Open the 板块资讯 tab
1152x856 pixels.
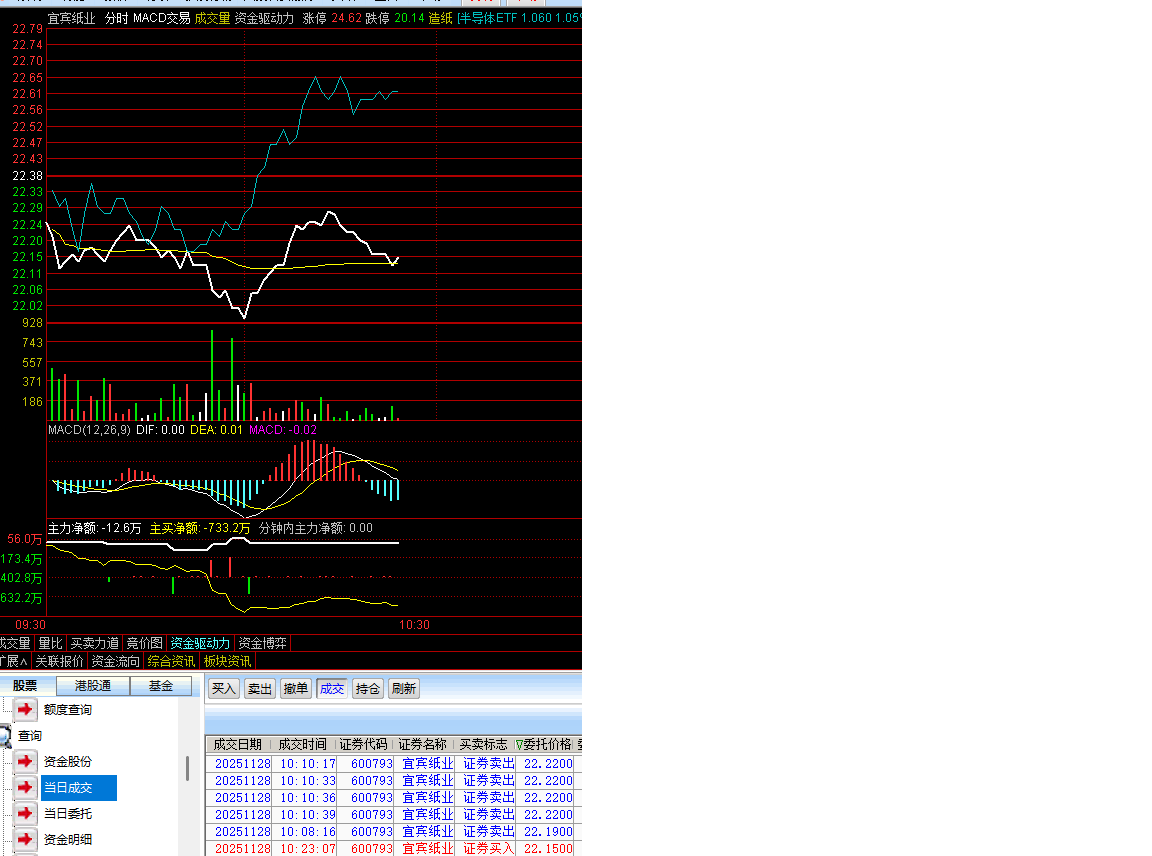click(227, 661)
